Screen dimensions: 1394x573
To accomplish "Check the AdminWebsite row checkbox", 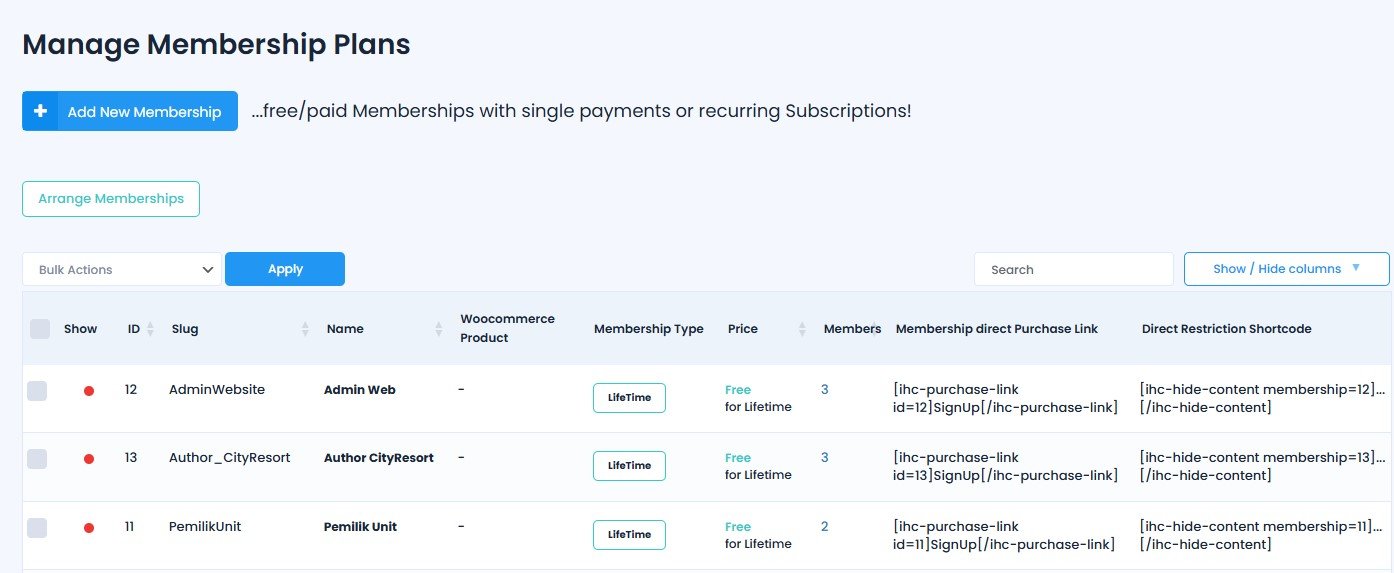I will pos(37,391).
